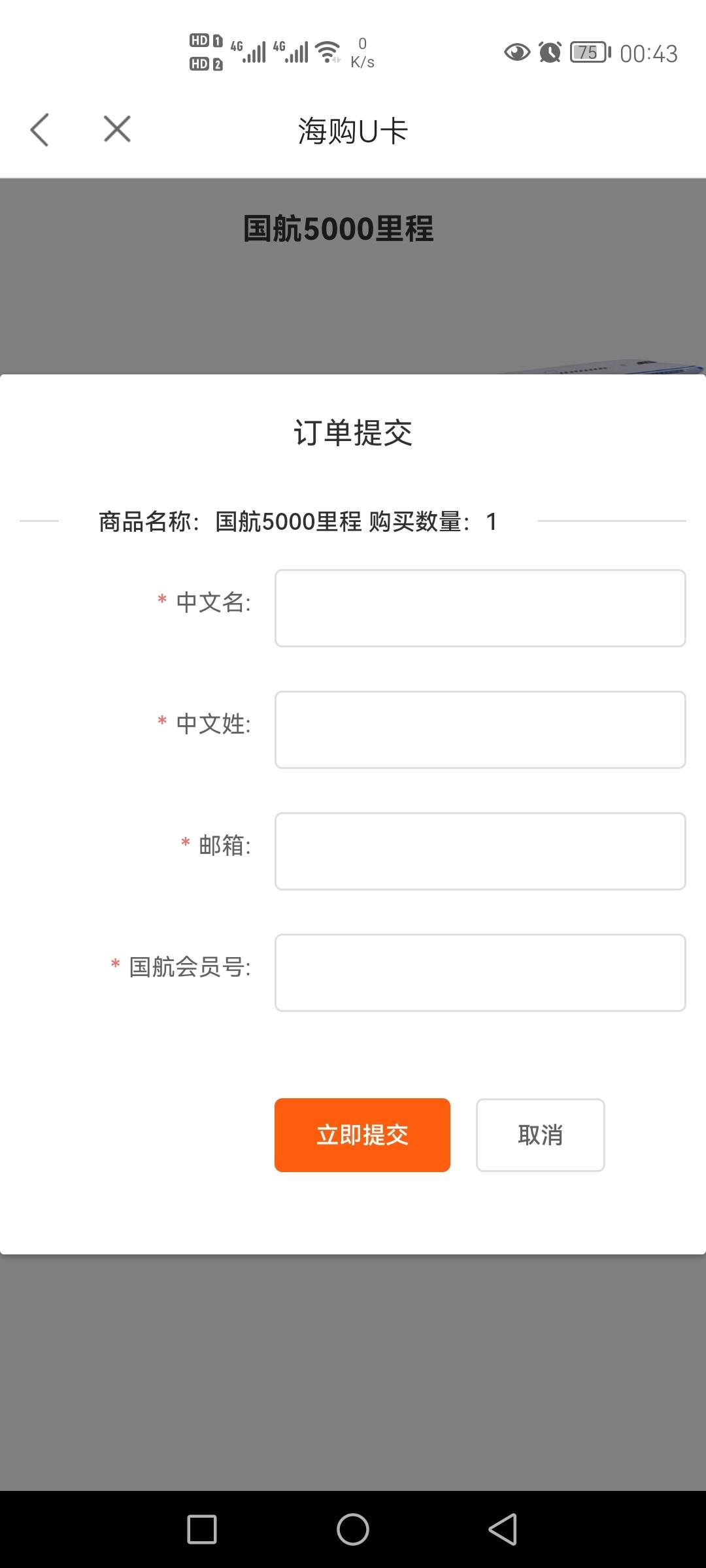Tap the Android home circle button

pos(353,1529)
